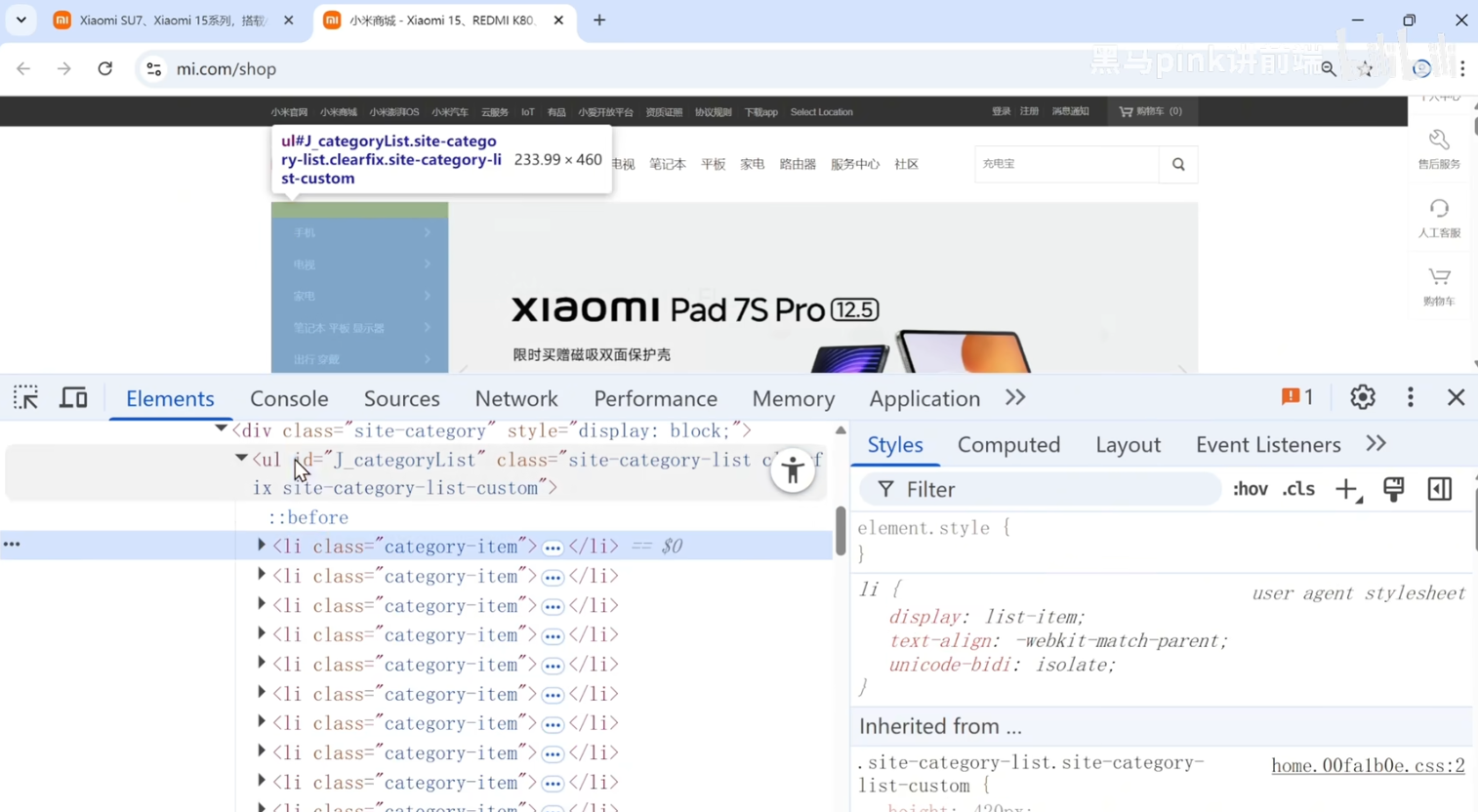This screenshot has width=1478, height=812.
Task: Click the floating accessibility figure button
Action: coord(793,472)
